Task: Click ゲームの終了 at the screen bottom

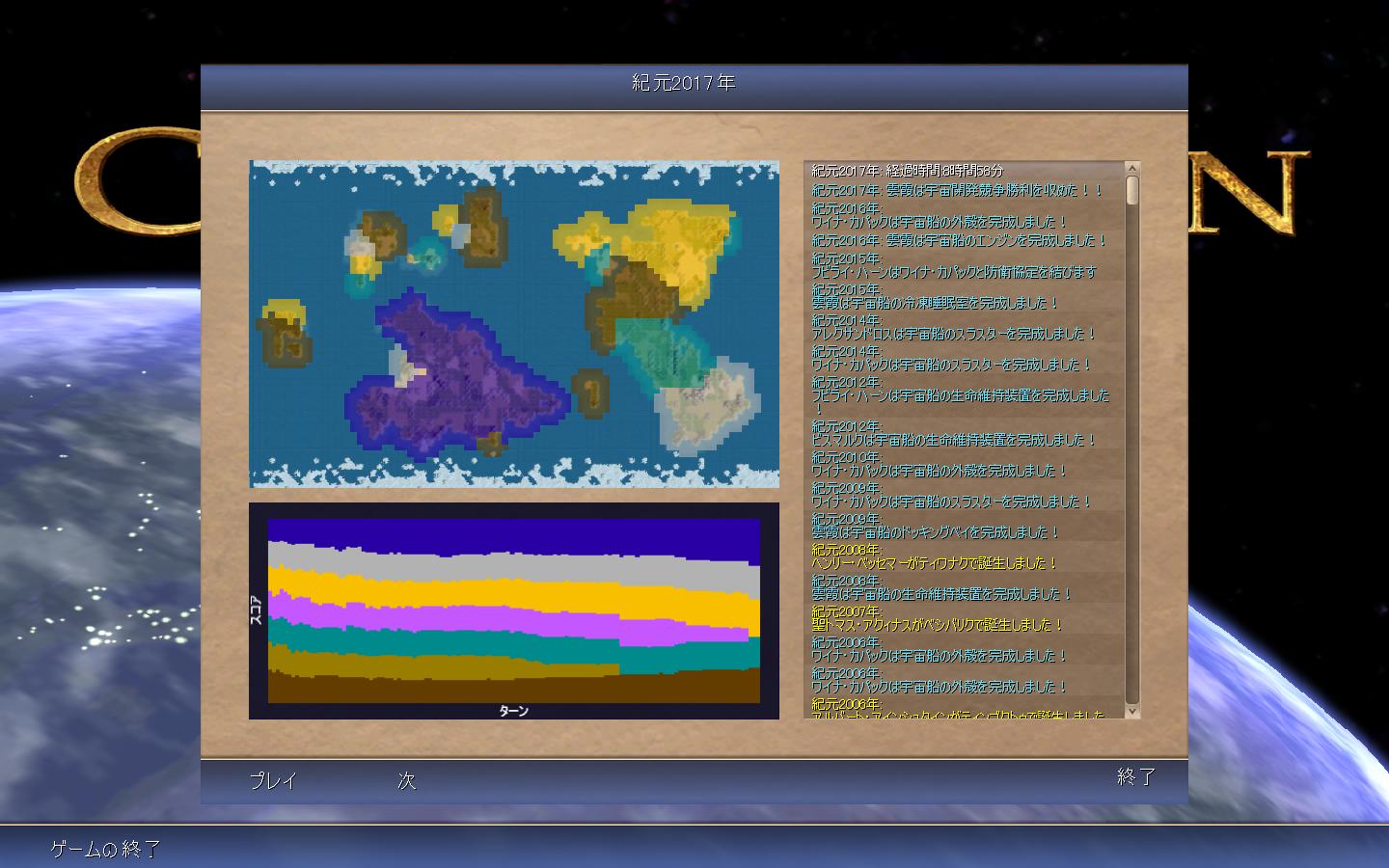Action: [106, 849]
